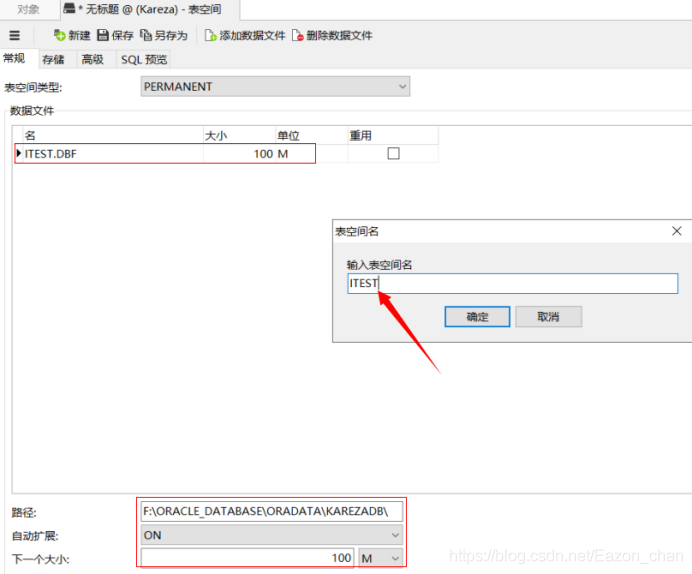This screenshot has width=692, height=574.
Task: Switch to the Storage (存储) tab
Action: click(53, 60)
